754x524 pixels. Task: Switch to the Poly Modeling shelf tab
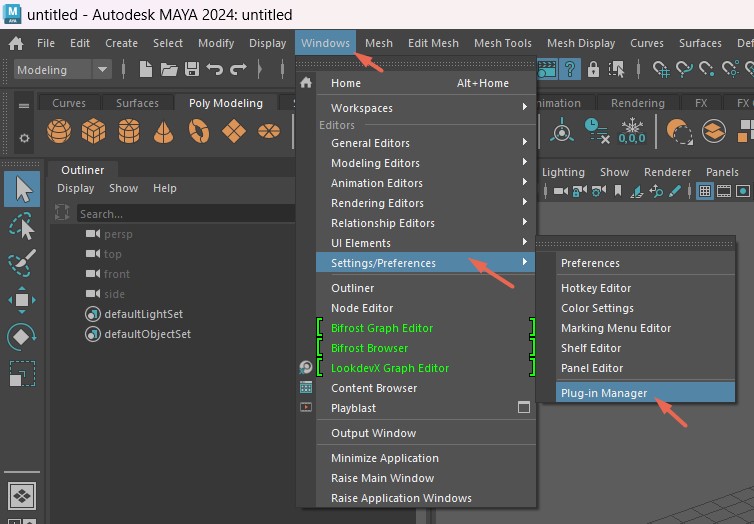(226, 103)
